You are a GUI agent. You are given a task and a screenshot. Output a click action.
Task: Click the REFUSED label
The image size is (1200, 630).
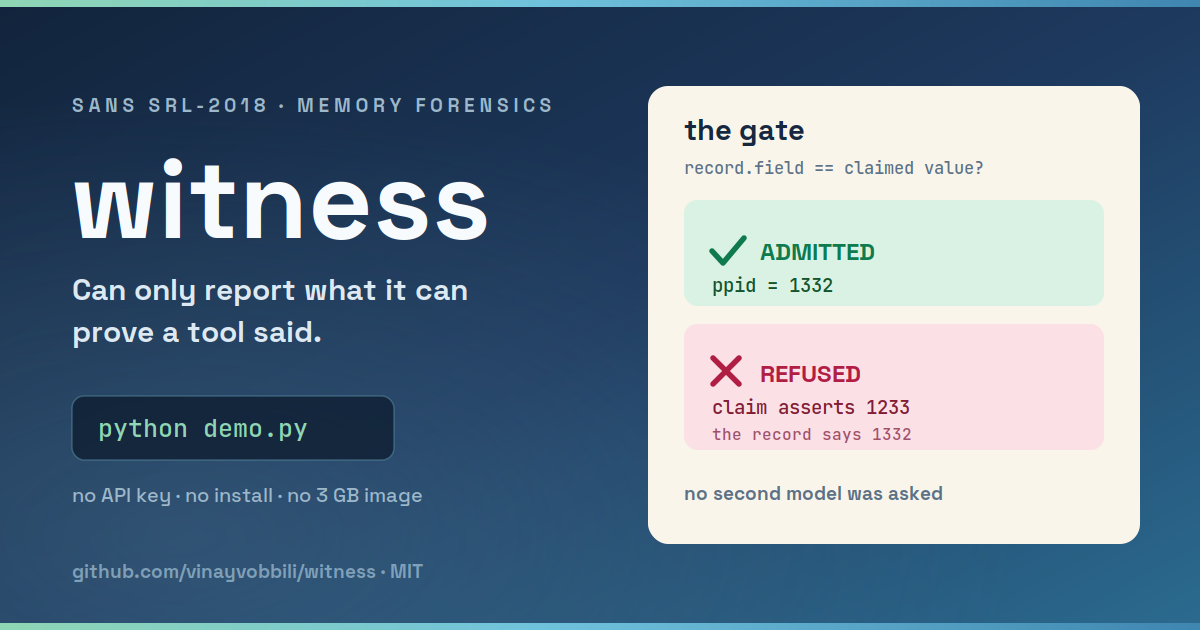click(810, 374)
